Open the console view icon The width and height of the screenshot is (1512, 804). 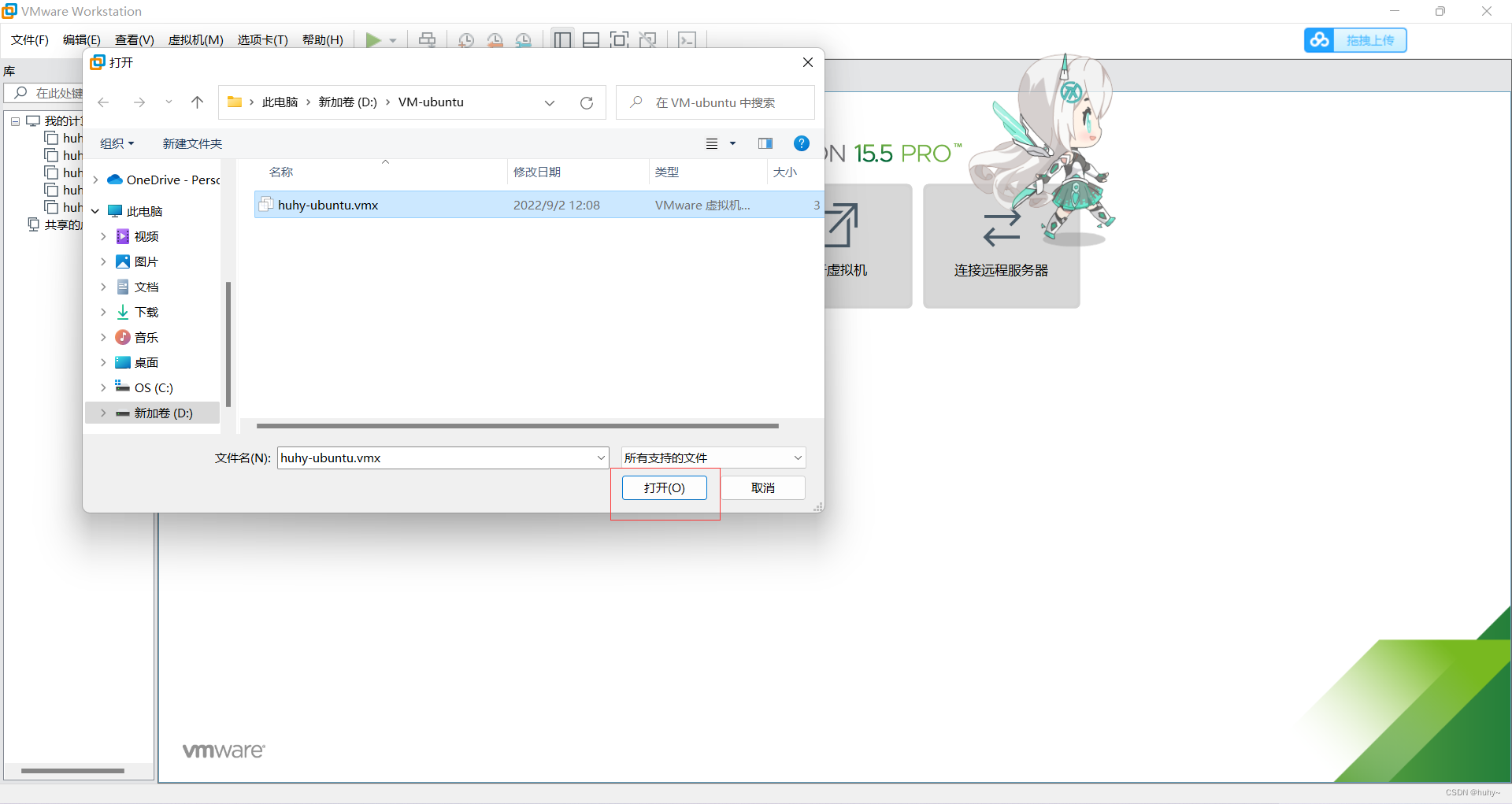coord(687,40)
